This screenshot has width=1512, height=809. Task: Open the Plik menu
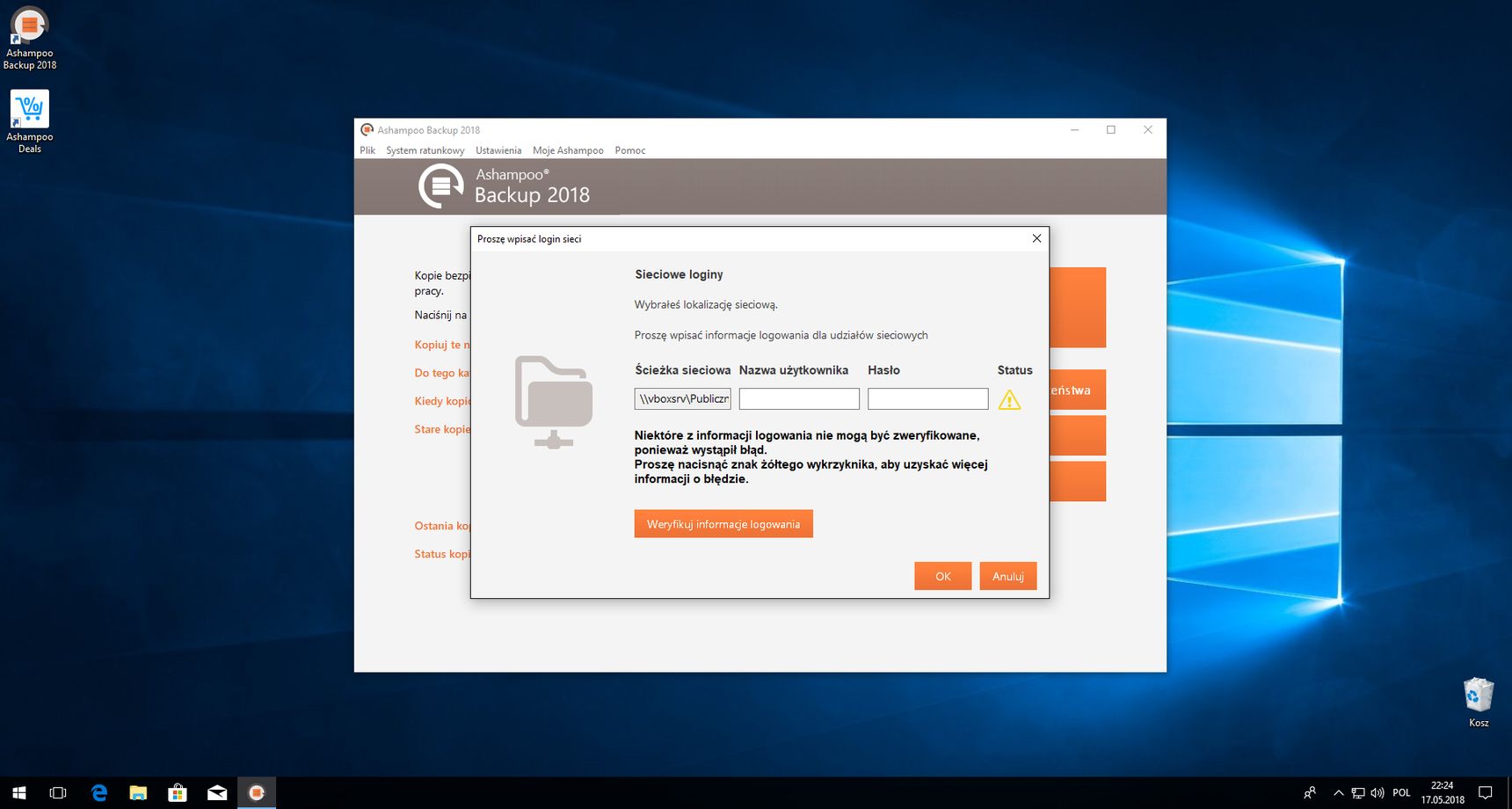[x=367, y=150]
